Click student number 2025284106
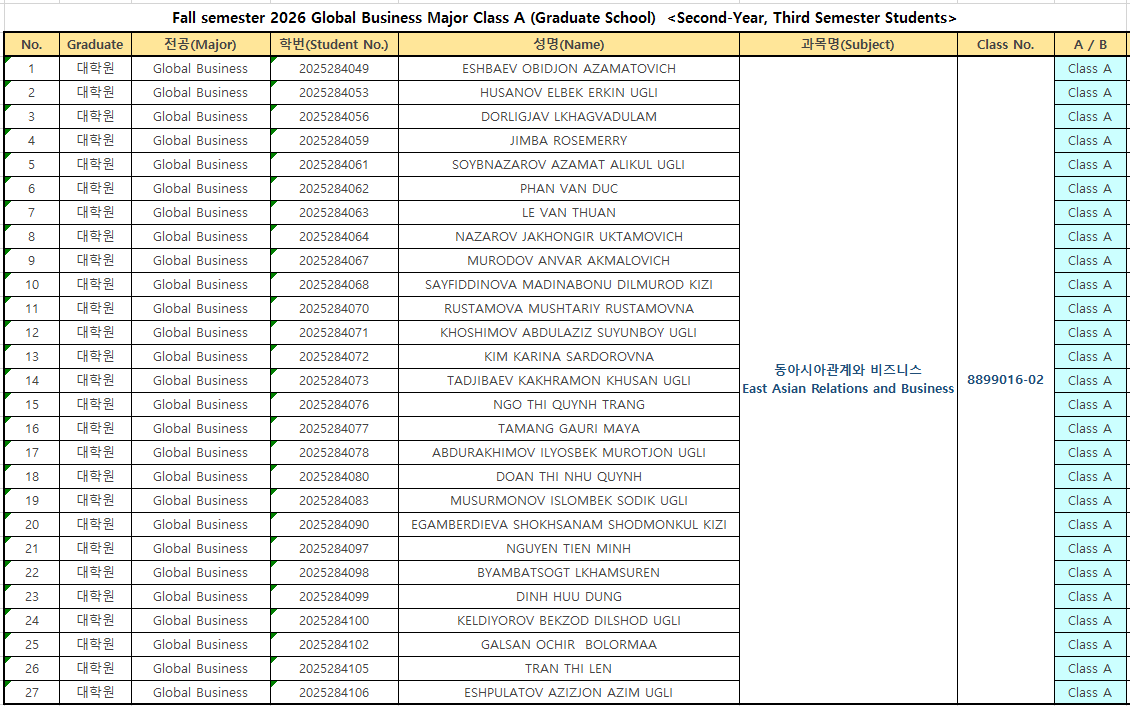 click(x=334, y=692)
